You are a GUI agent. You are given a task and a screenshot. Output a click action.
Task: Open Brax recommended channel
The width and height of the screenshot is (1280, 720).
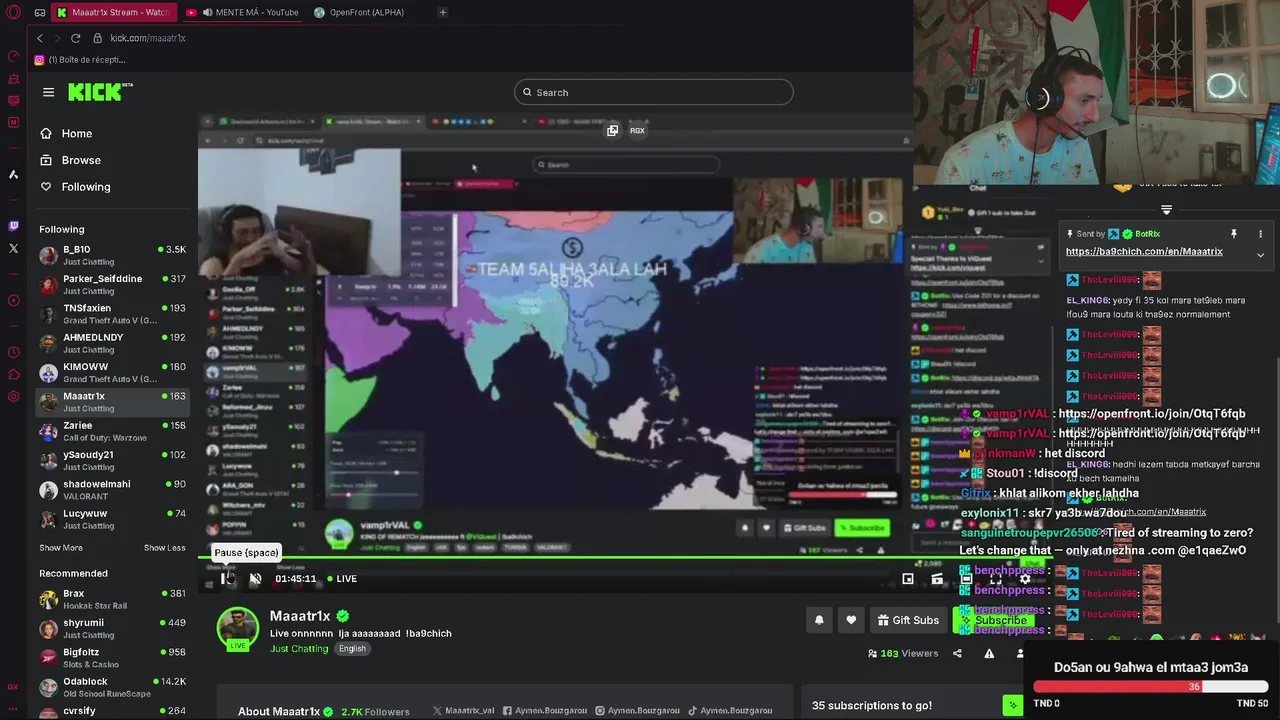[x=112, y=599]
